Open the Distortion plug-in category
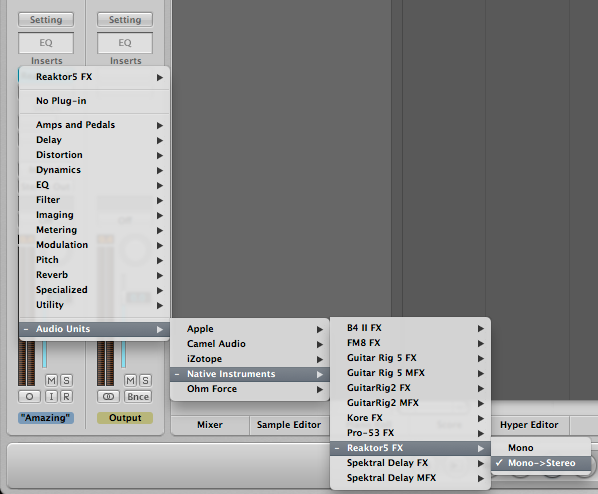 (x=94, y=155)
